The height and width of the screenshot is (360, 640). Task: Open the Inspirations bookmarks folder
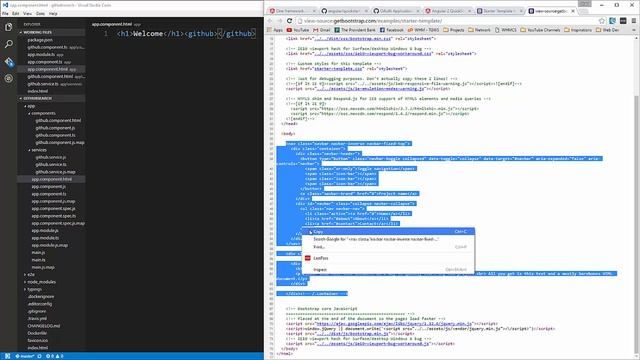578,30
